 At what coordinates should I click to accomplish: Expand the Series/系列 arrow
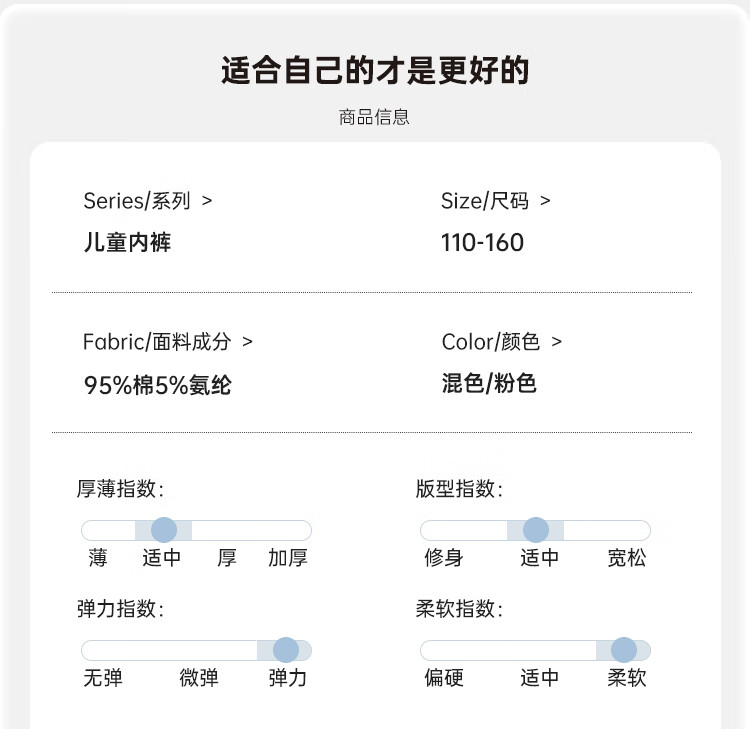pyautogui.click(x=207, y=201)
